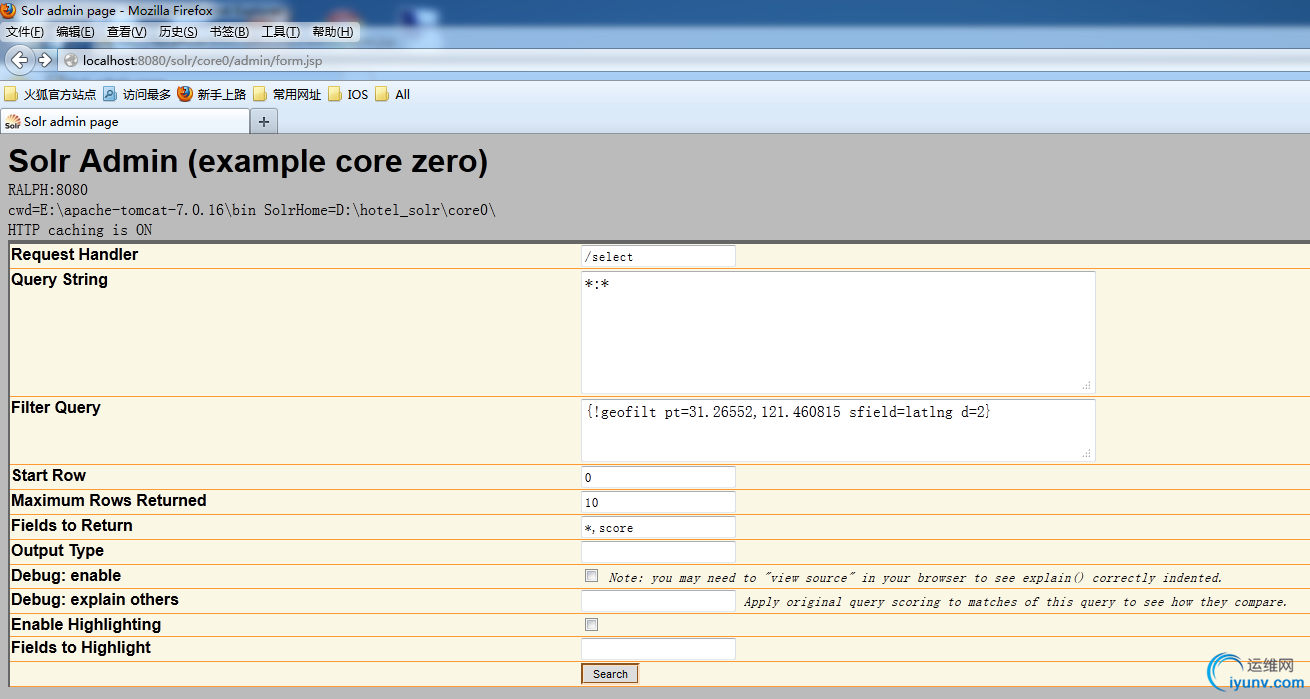Click the browser Back arrow button
The image size is (1310, 699).
[x=19, y=60]
